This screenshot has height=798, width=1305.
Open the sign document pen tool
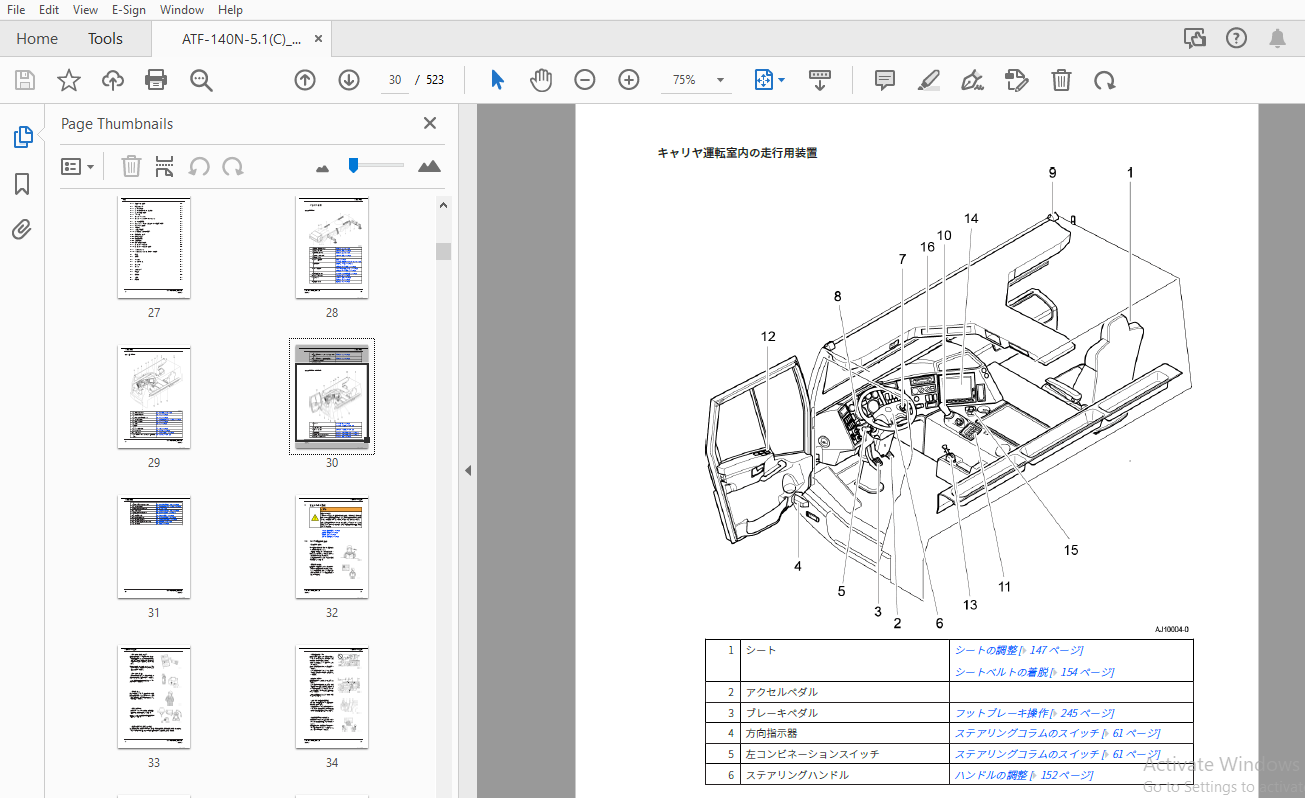(x=972, y=80)
